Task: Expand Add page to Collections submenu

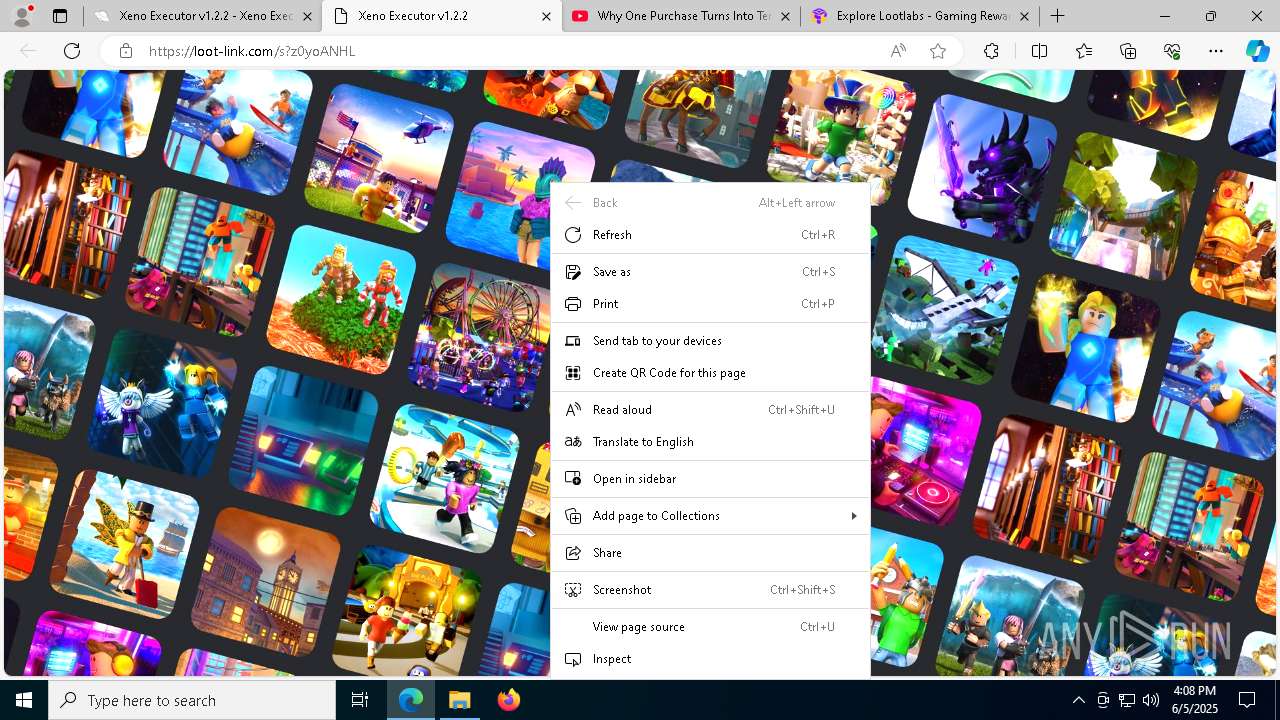Action: 710,516
